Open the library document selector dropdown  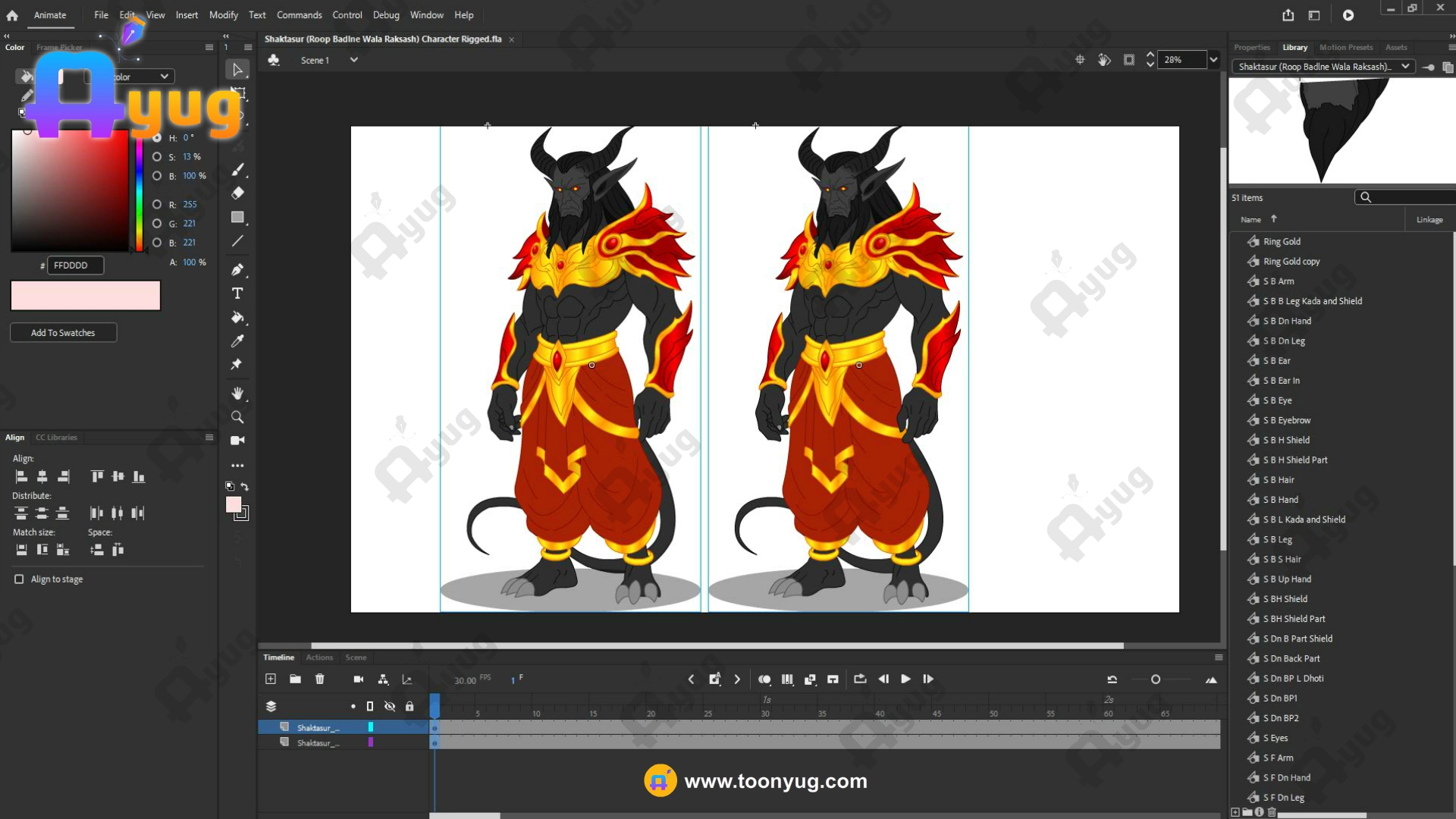[x=1405, y=67]
